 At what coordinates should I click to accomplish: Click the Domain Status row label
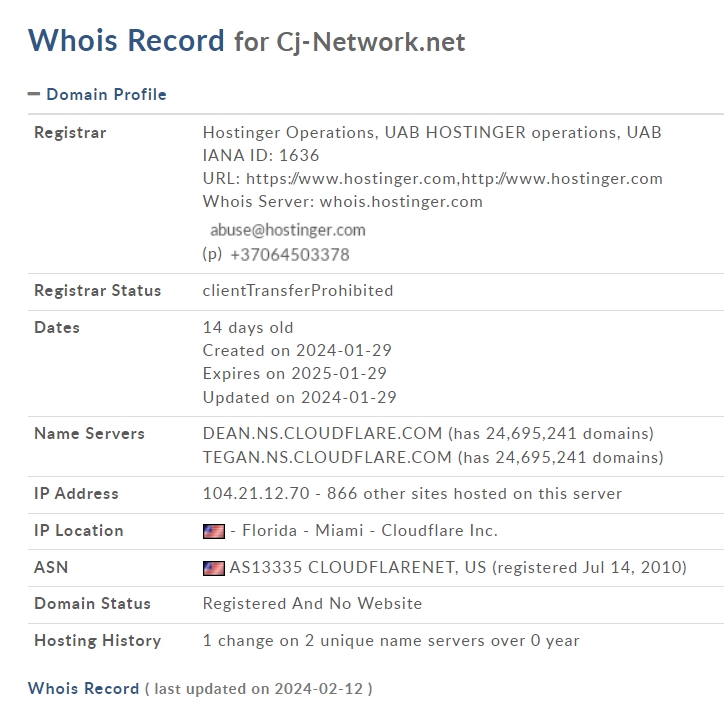[92, 603]
